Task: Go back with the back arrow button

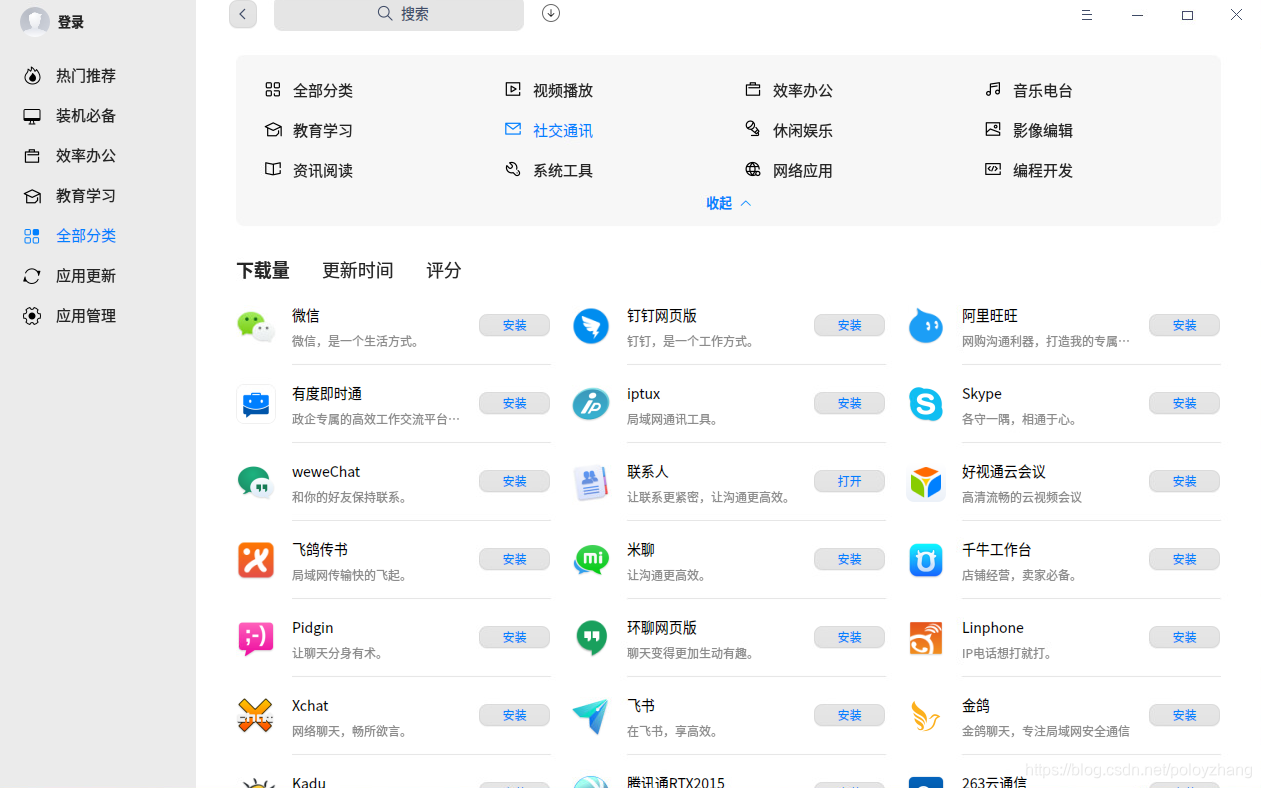Action: [x=243, y=14]
